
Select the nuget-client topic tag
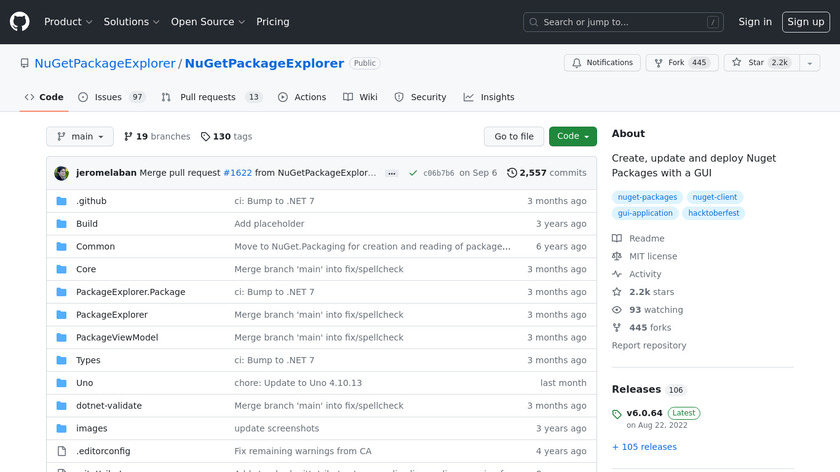pos(715,197)
